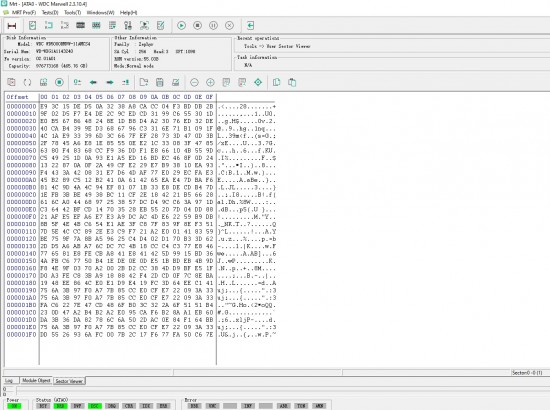Screen dimensions: 550x410
Task: Select offset row 00000000
Action: (x=21, y=107)
